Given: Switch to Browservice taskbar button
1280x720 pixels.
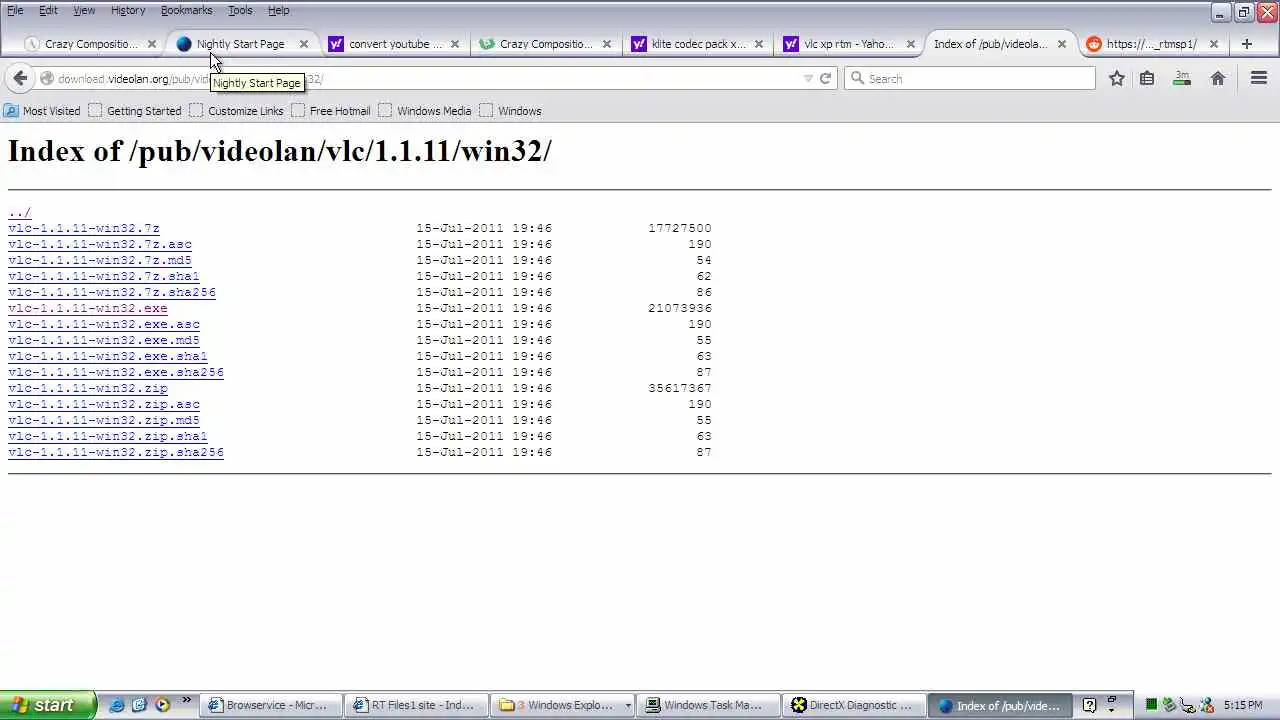Looking at the screenshot, I should tap(272, 705).
